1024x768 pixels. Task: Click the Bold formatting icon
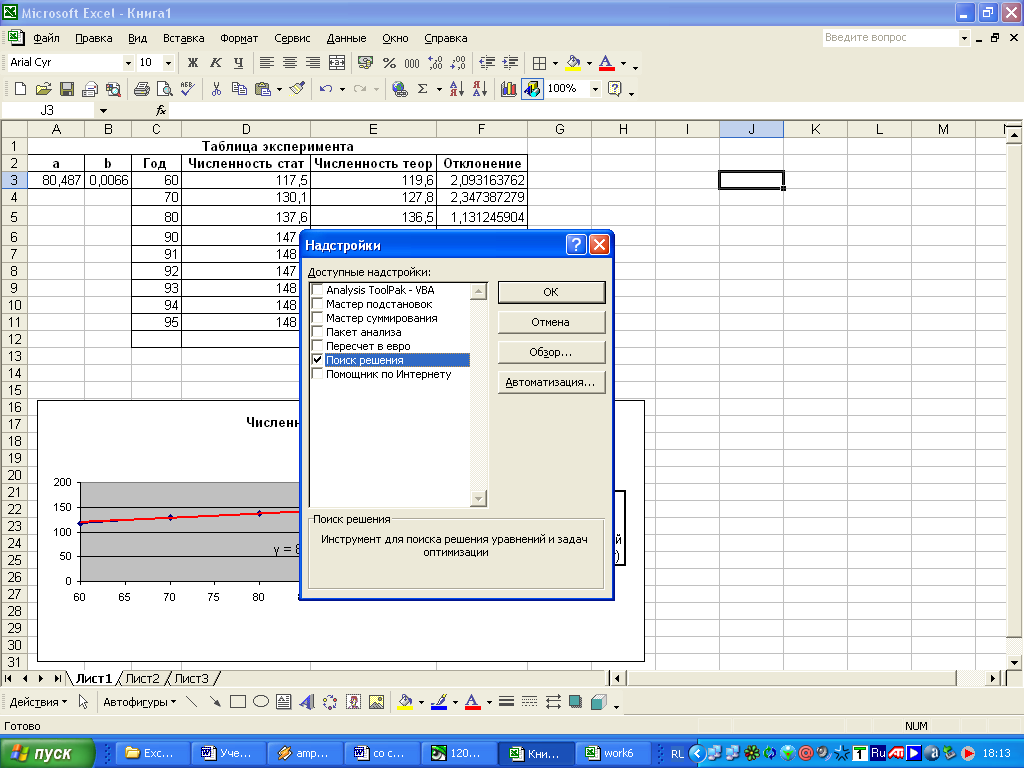pos(193,63)
